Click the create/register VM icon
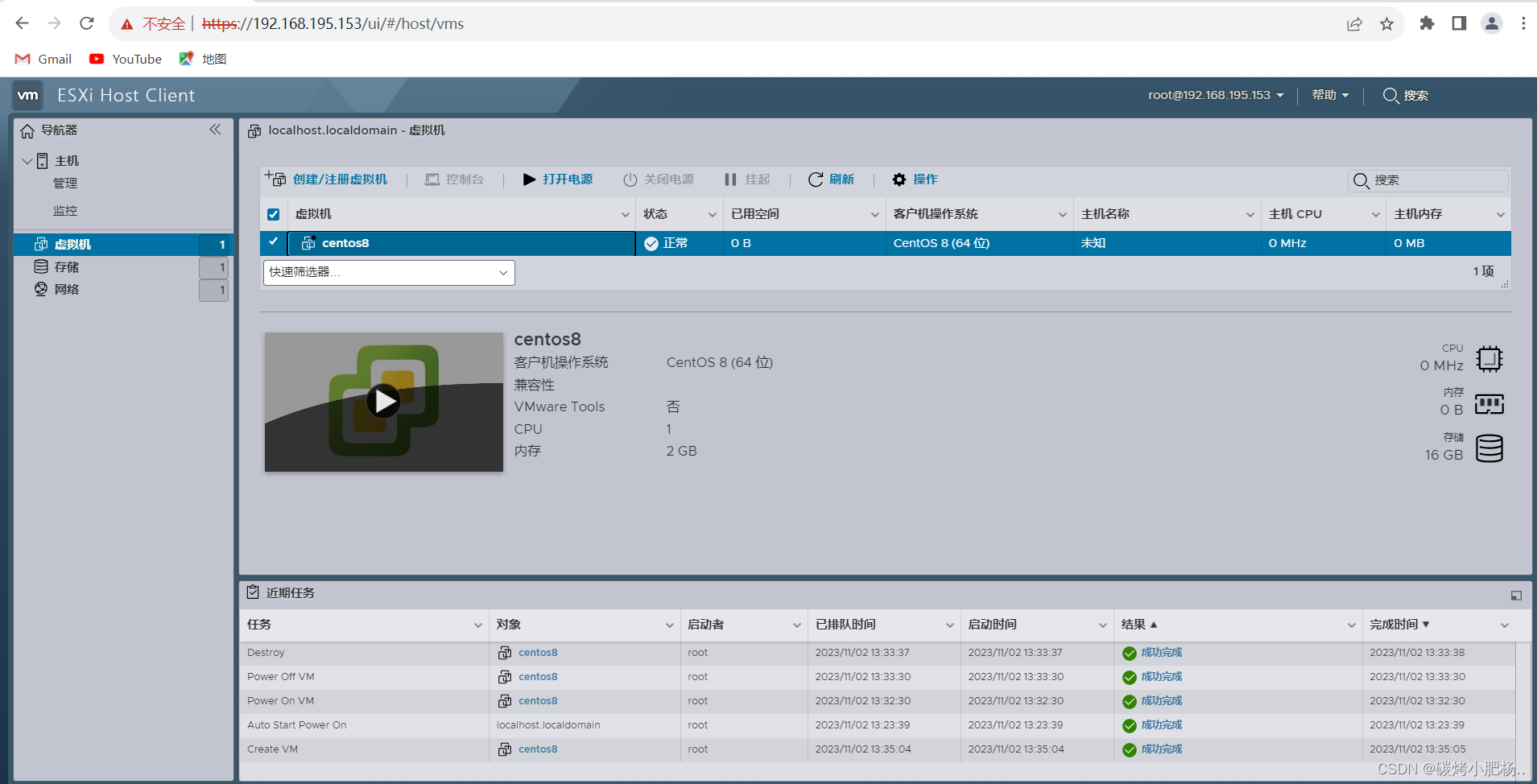Viewport: 1537px width, 784px height. (275, 179)
